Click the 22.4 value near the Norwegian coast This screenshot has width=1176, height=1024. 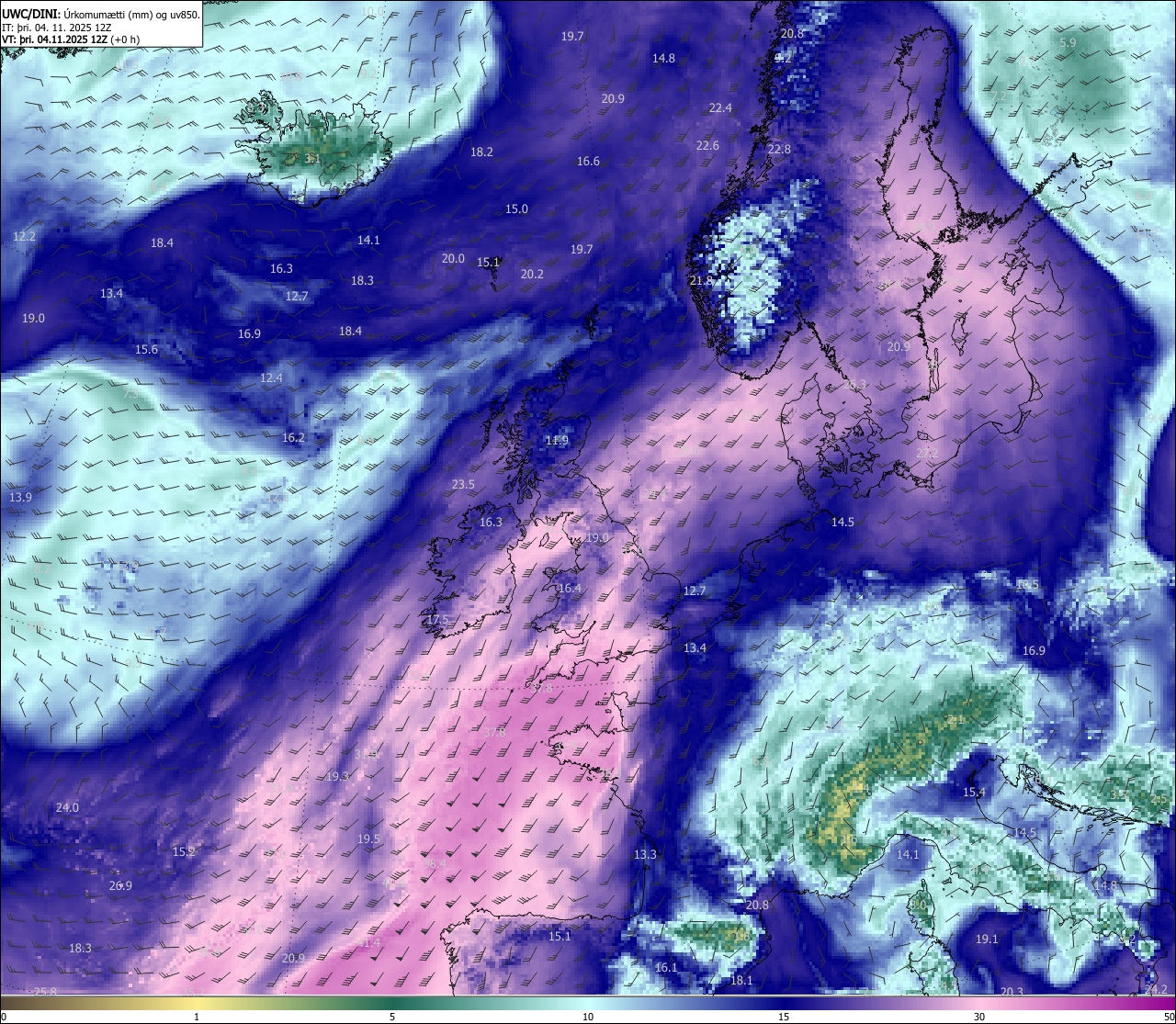pos(720,108)
